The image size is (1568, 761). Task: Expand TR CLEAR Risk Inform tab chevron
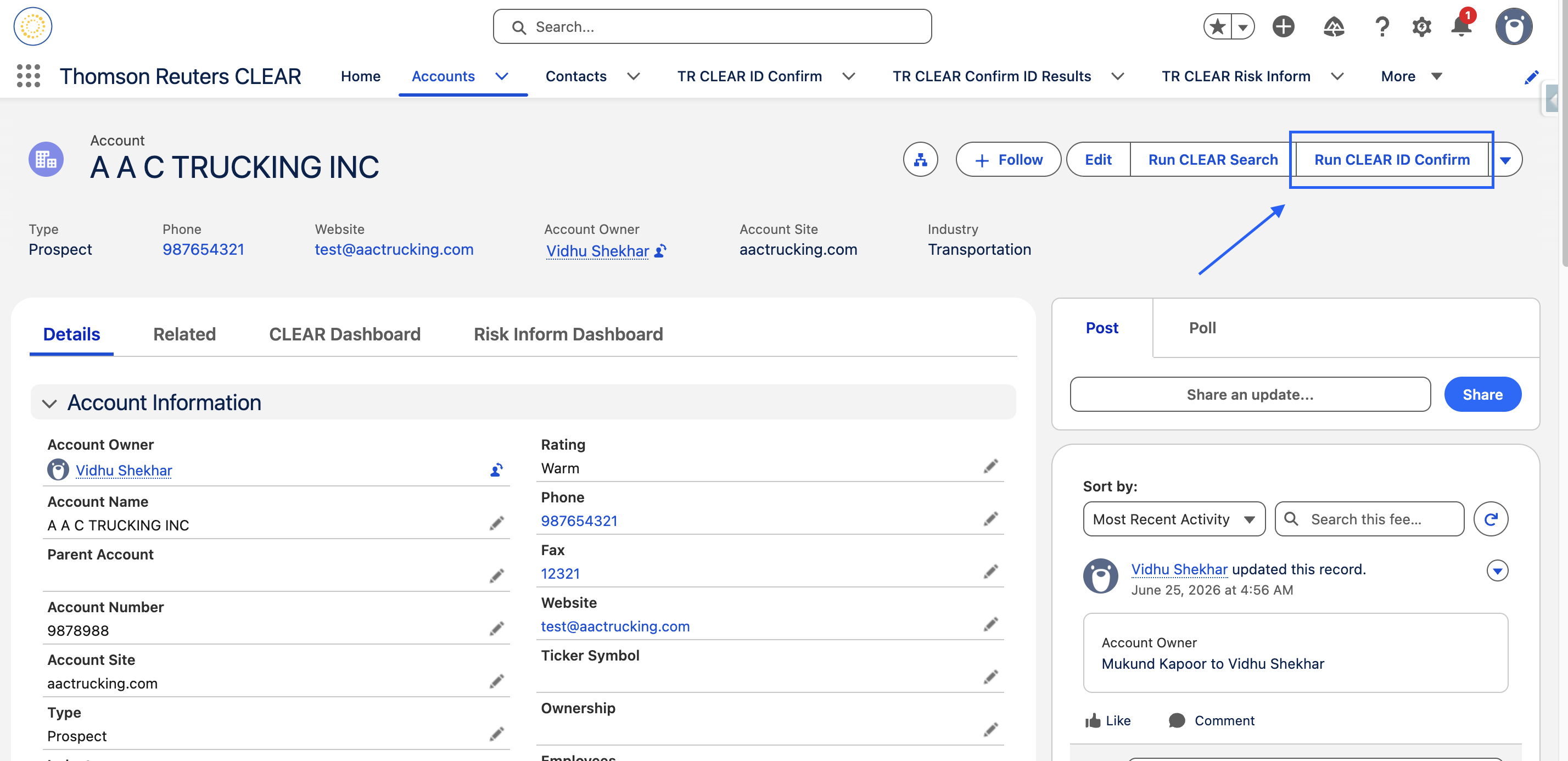1337,77
